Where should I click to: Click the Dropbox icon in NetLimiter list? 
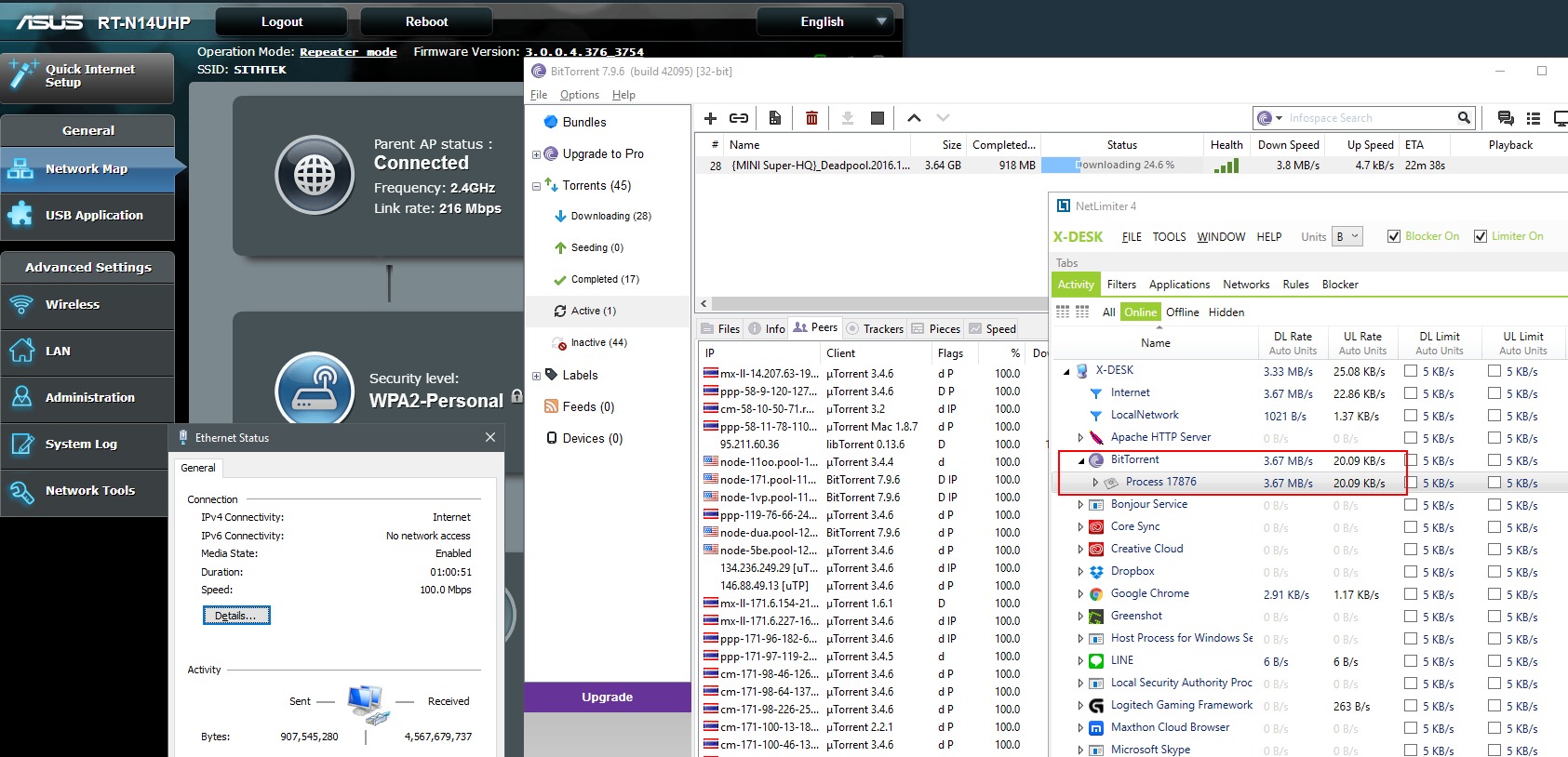[x=1096, y=572]
